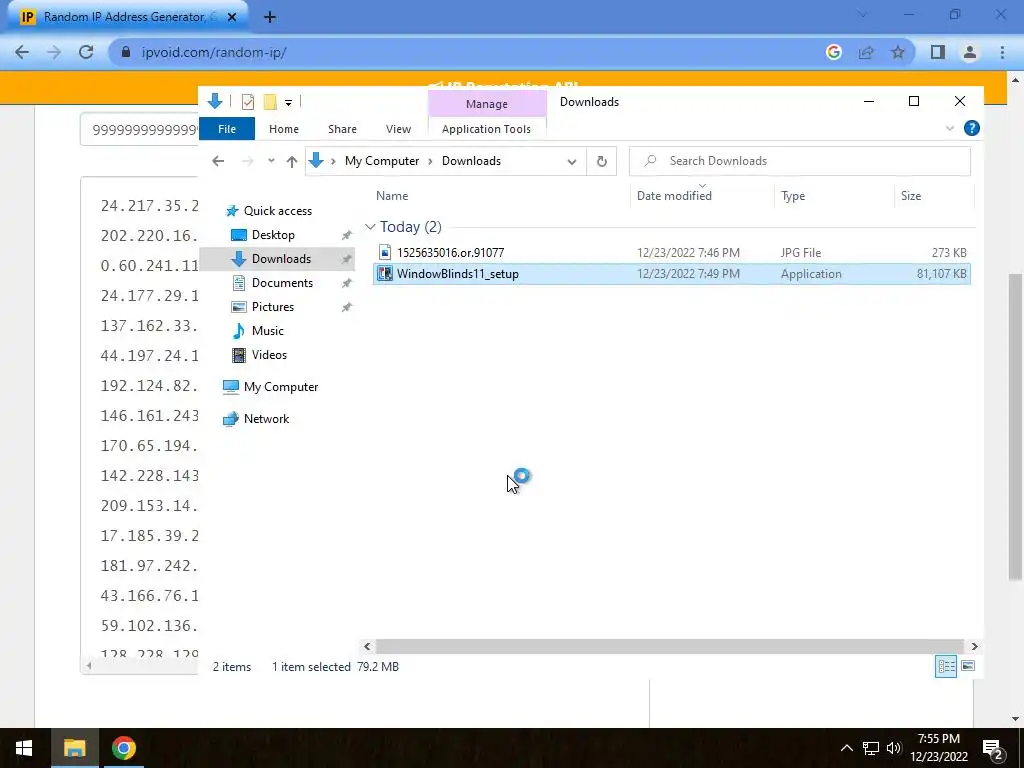
Task: Click the horizontal scrollbar in file list
Action: [x=669, y=646]
